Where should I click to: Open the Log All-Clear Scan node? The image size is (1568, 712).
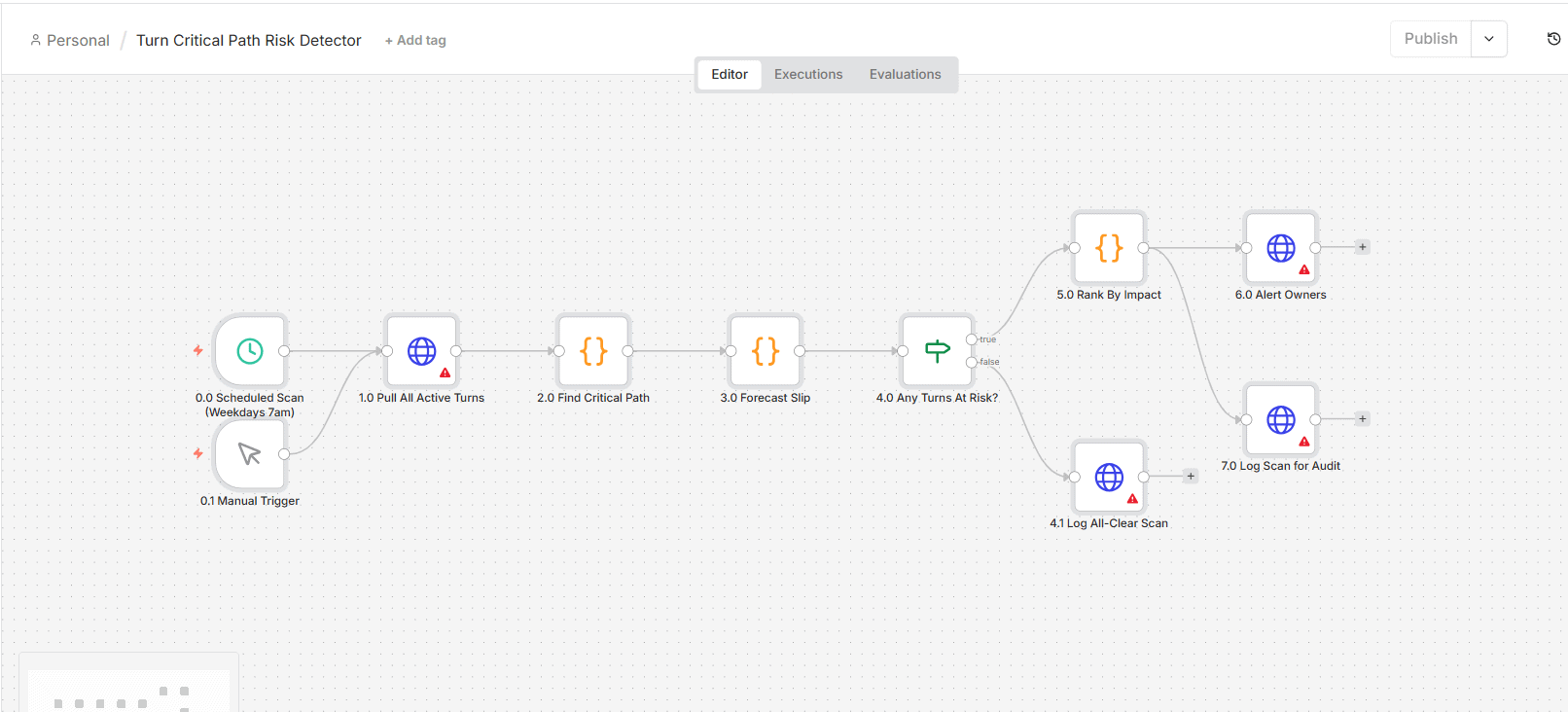pos(1109,477)
